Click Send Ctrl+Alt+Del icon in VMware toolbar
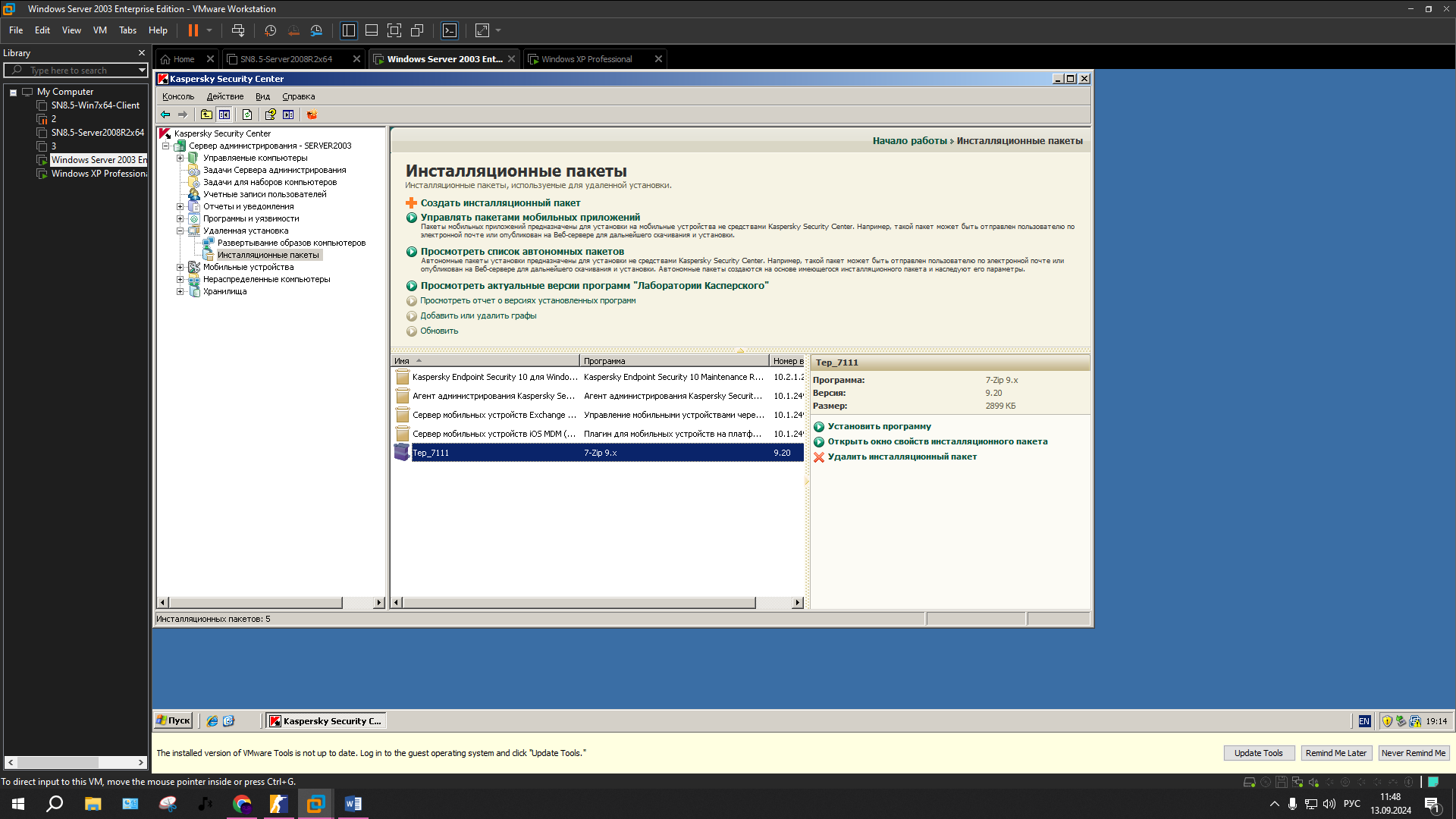This screenshot has height=819, width=1456. point(238,30)
